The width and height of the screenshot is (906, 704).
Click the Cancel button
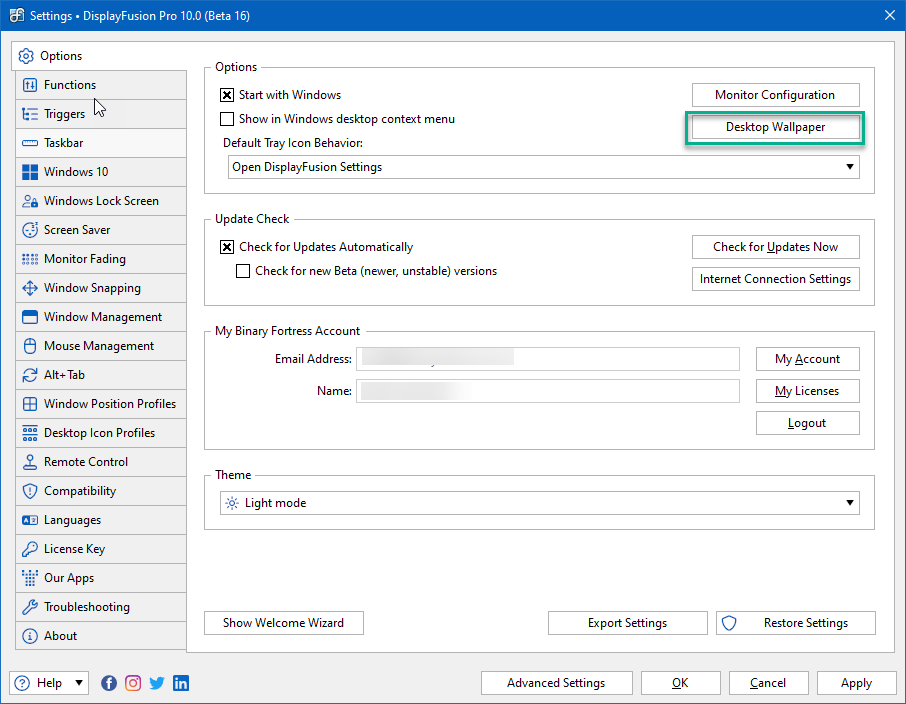click(x=768, y=683)
